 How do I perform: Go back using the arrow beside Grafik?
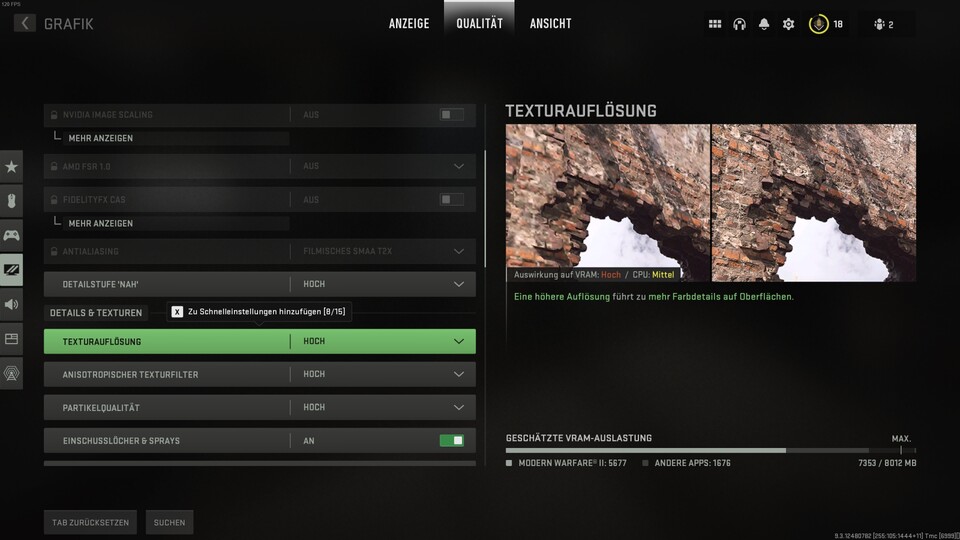[x=25, y=23]
